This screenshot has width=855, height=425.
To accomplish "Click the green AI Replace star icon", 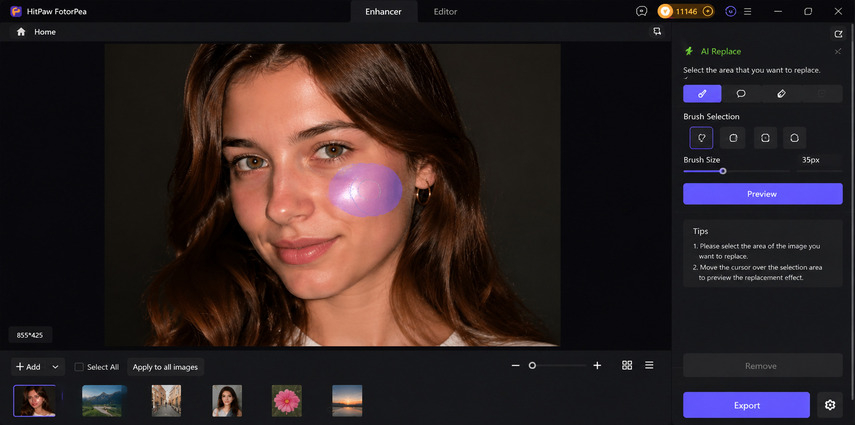I will tap(689, 51).
